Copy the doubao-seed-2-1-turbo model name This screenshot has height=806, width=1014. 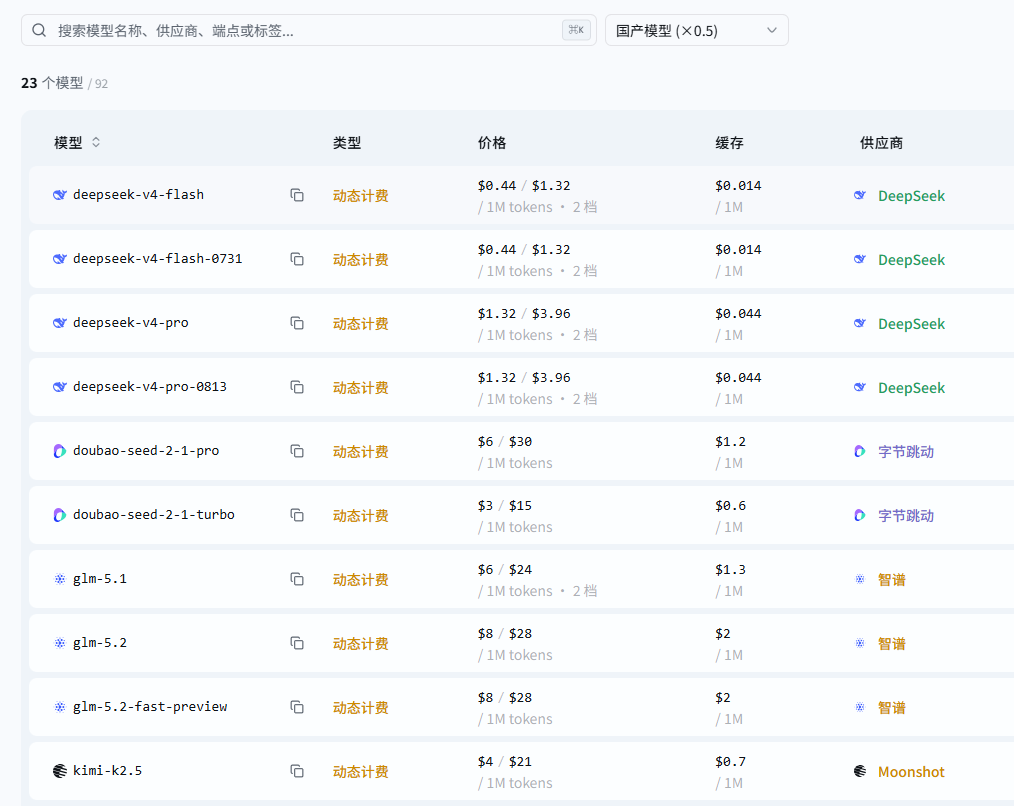(x=297, y=515)
